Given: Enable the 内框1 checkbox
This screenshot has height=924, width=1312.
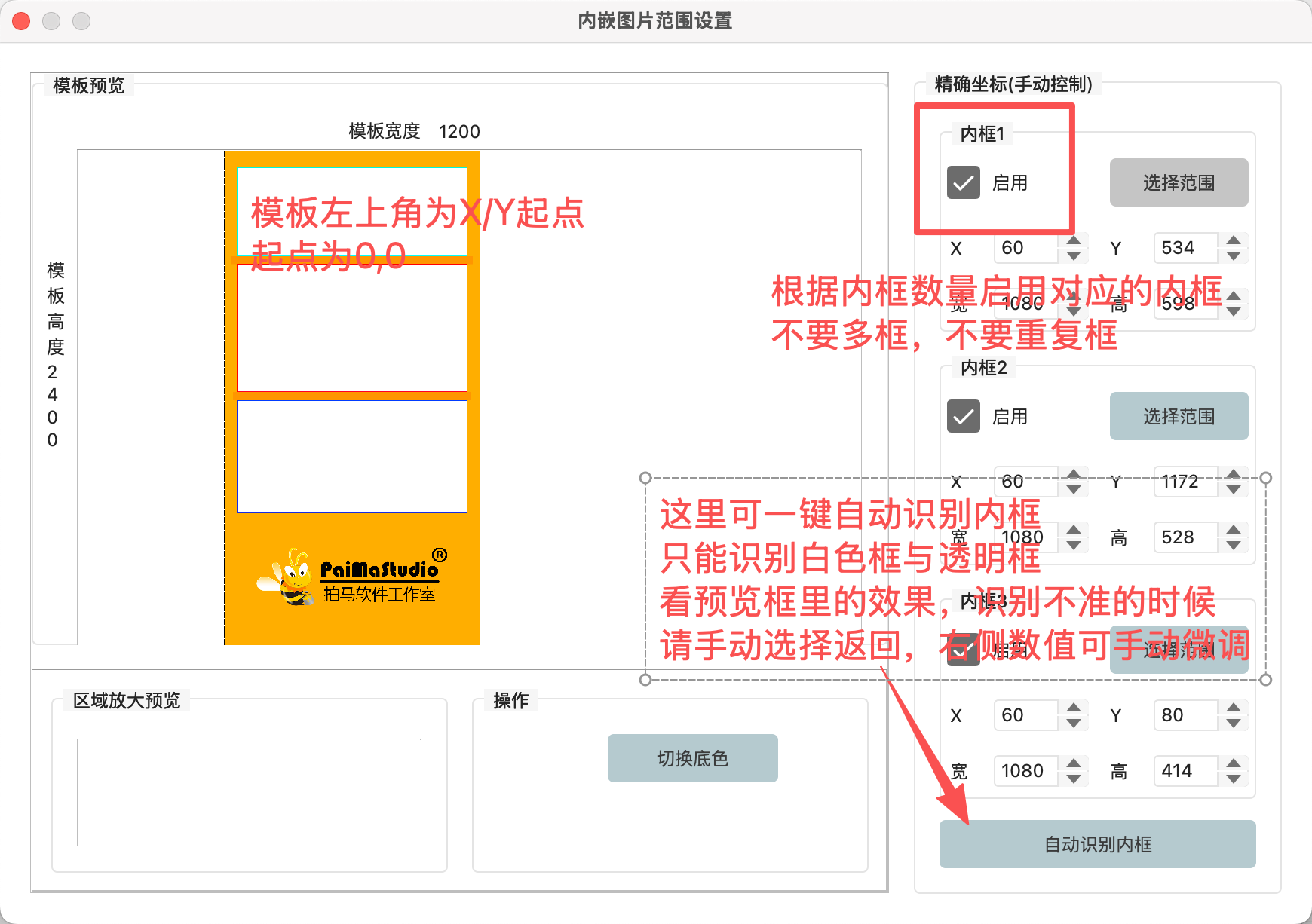Looking at the screenshot, I should click(964, 183).
